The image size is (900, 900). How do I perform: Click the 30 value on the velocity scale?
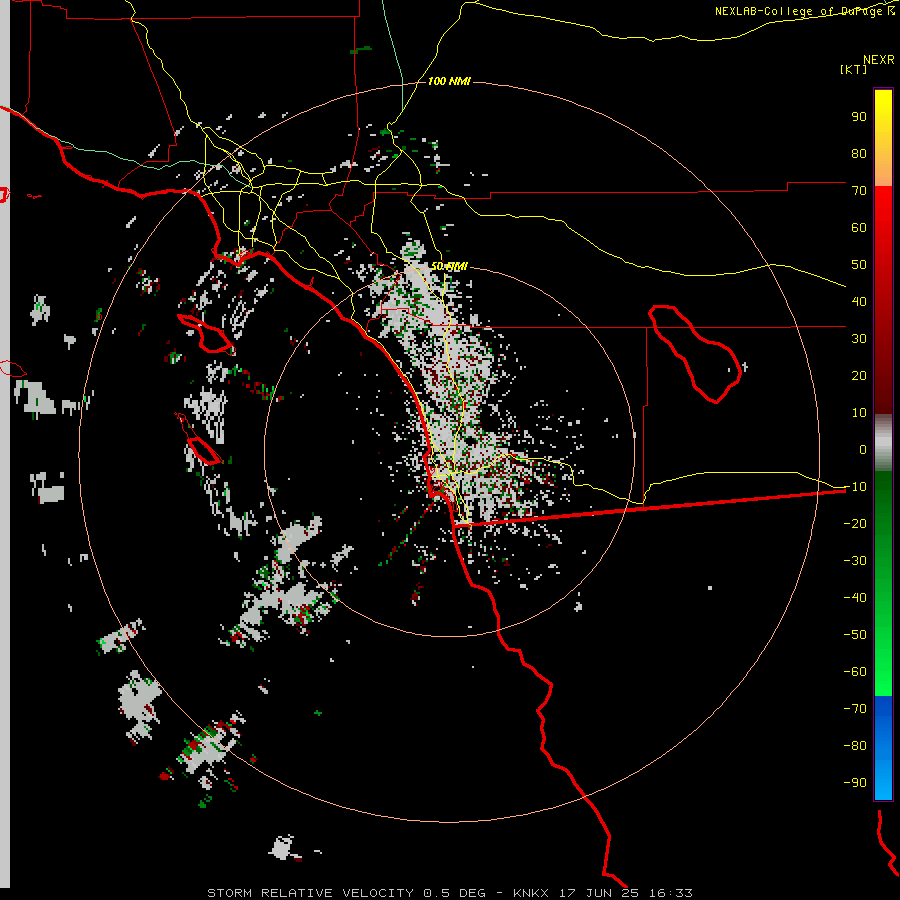point(859,339)
